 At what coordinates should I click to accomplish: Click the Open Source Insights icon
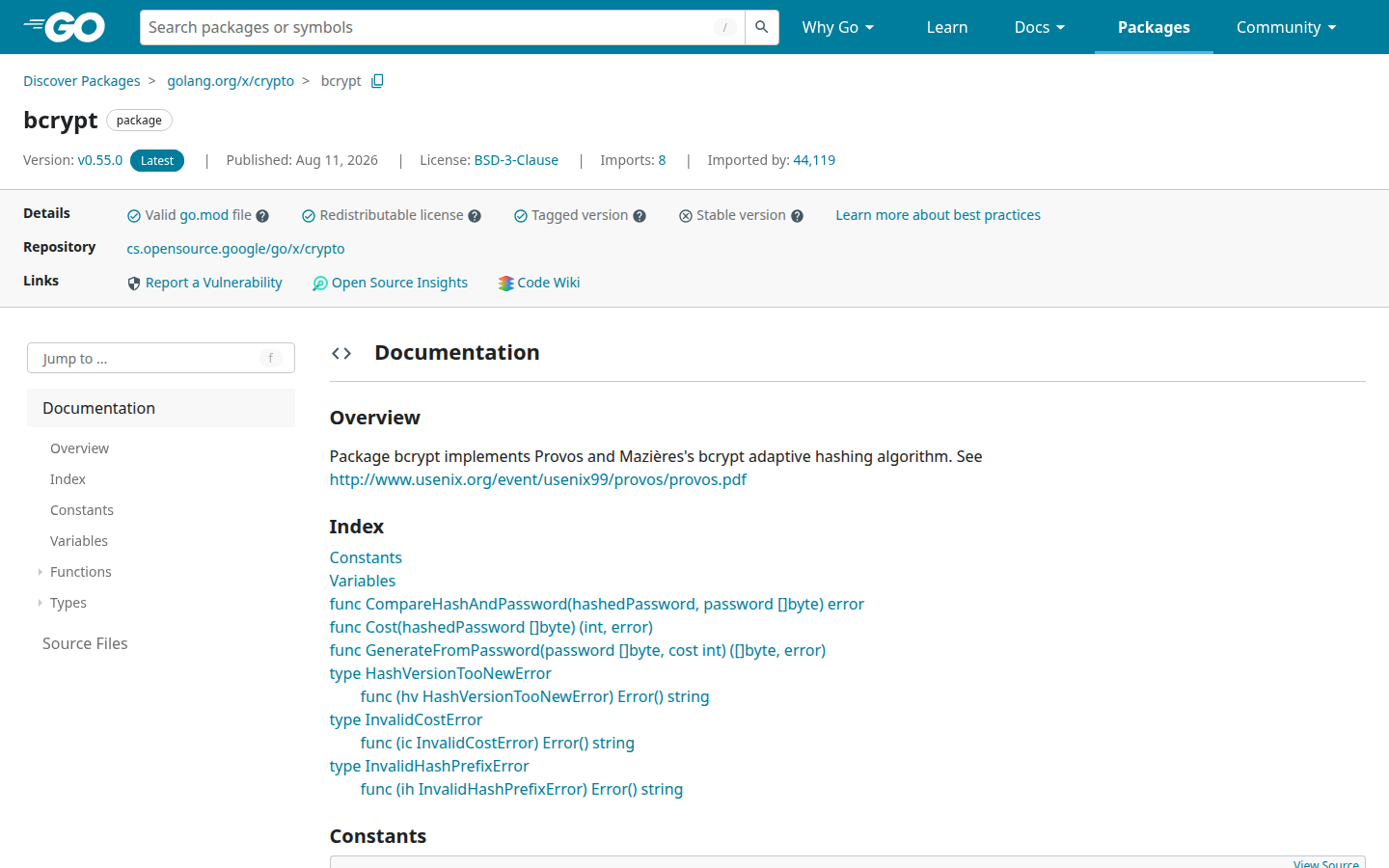pos(320,284)
